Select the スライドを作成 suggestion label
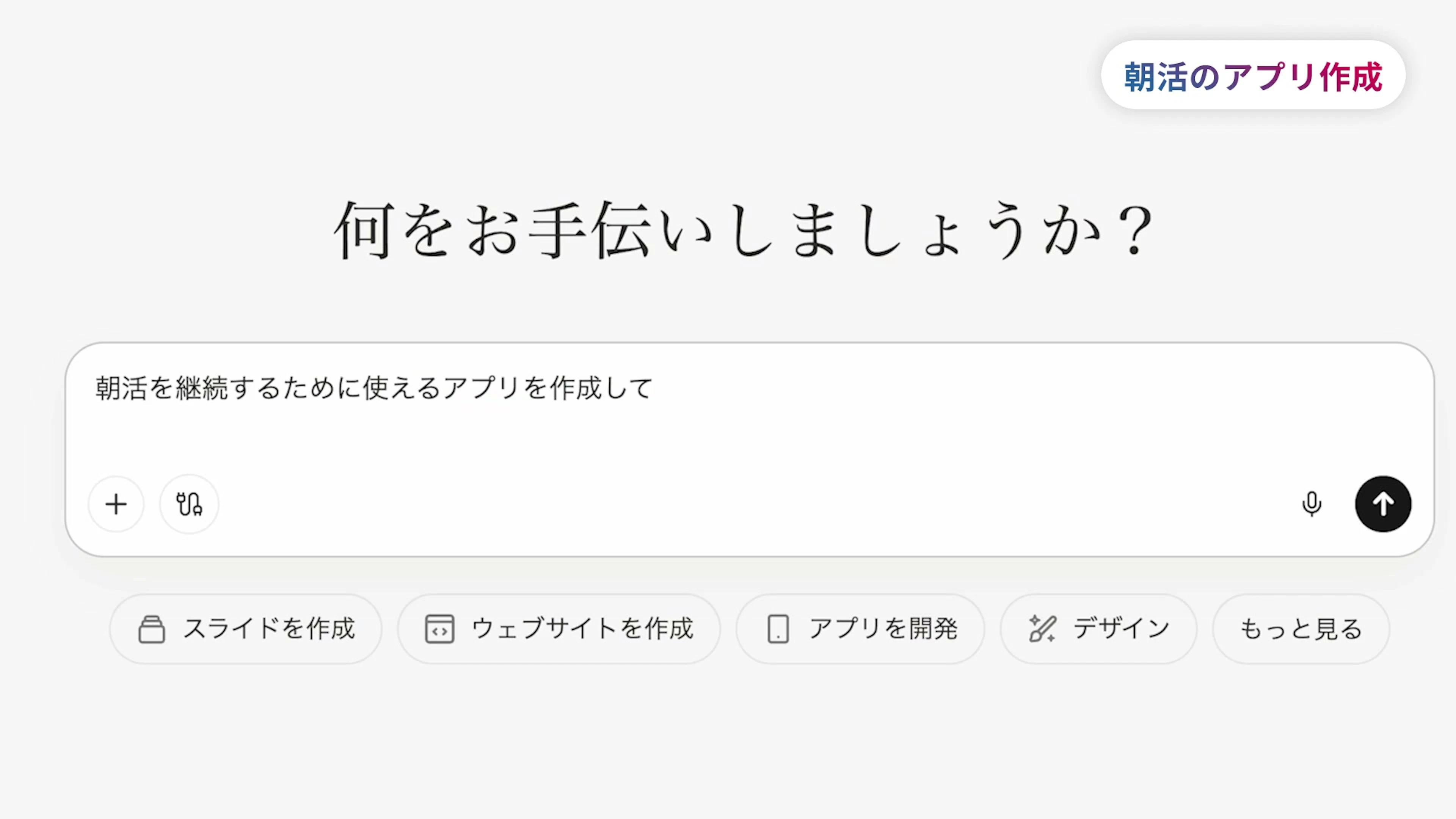This screenshot has width=1456, height=819. (269, 629)
